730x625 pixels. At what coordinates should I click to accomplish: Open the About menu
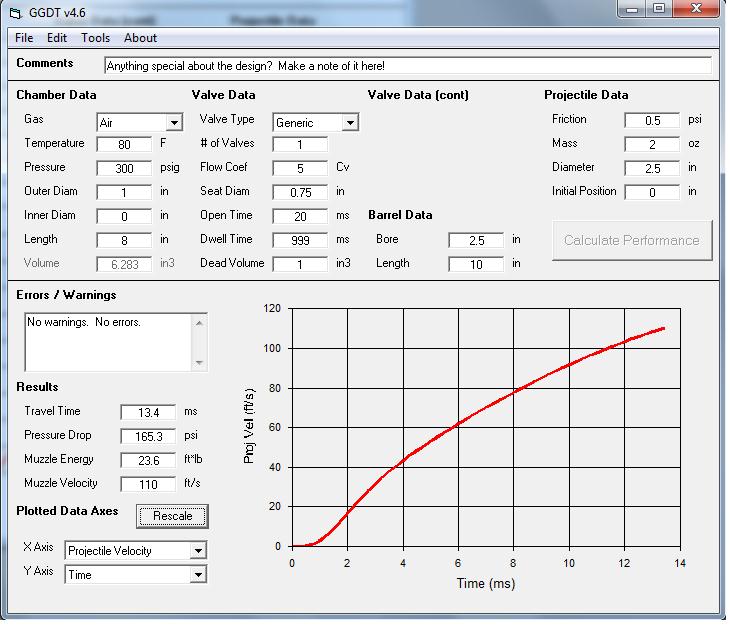click(x=140, y=38)
